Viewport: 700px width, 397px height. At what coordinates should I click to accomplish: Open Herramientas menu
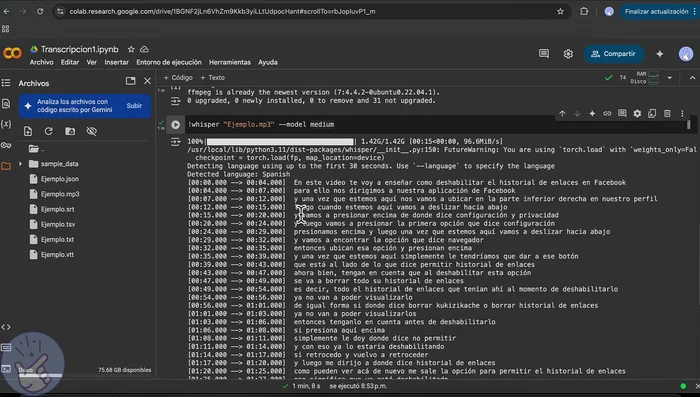[229, 63]
